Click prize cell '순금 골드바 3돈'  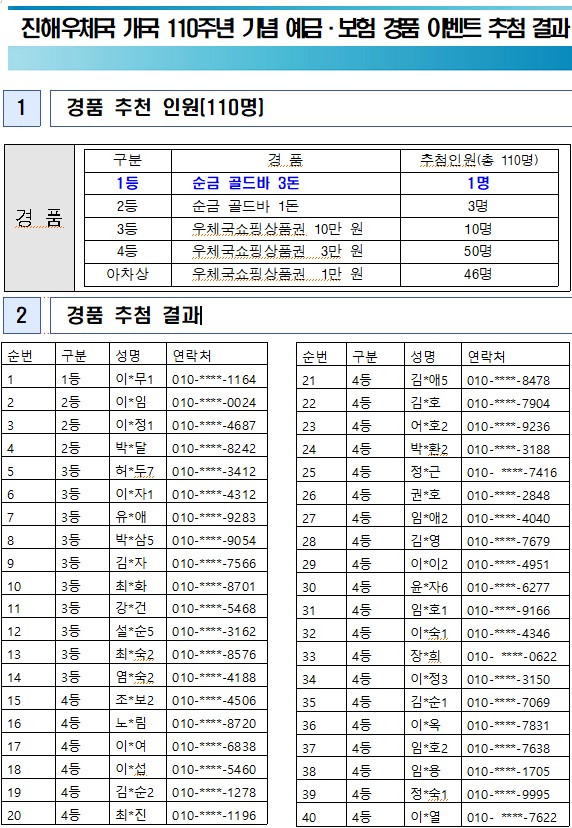click(x=246, y=183)
